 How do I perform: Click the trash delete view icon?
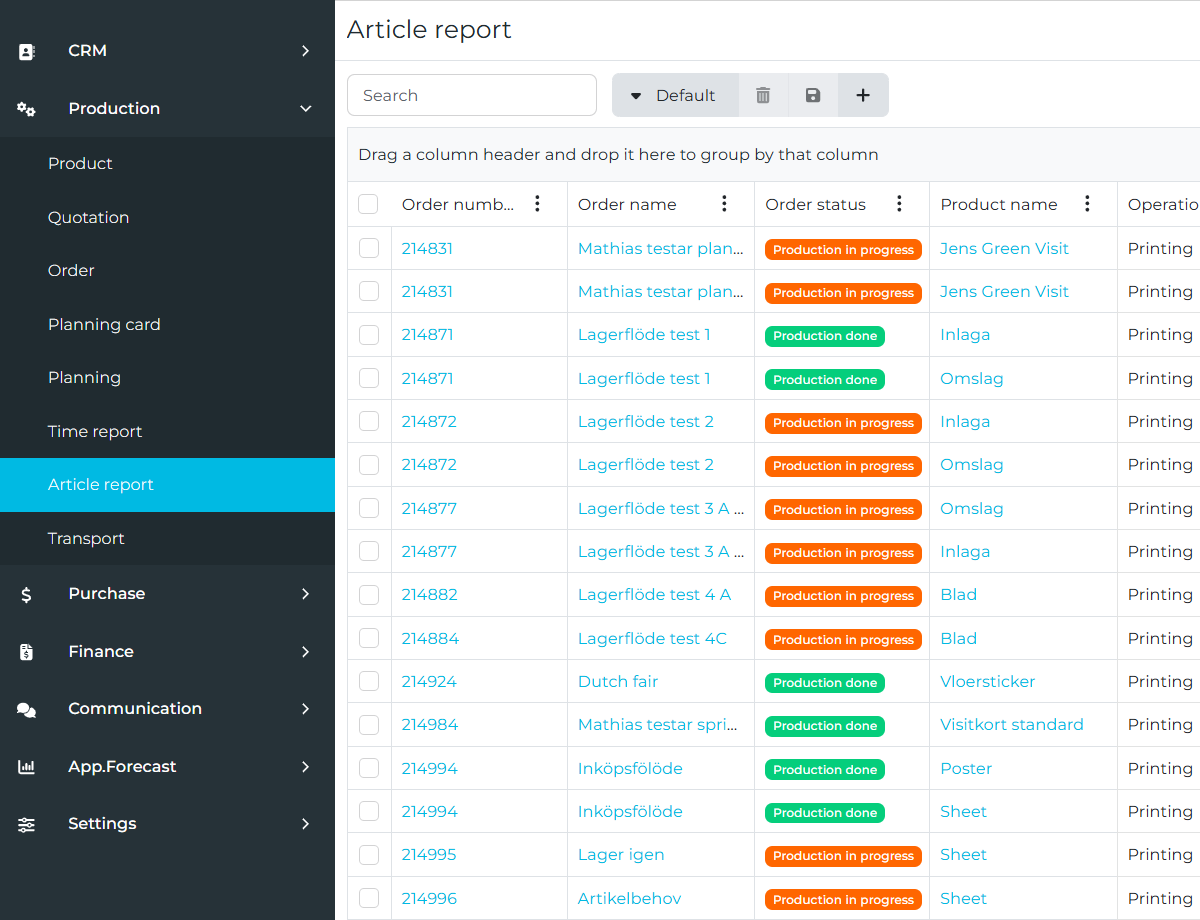tap(763, 95)
